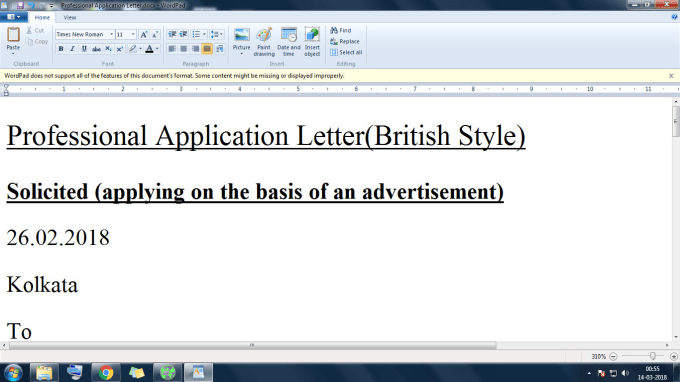Viewport: 680px width, 382px height.
Task: Click the volume speaker tray icon
Action: click(625, 373)
